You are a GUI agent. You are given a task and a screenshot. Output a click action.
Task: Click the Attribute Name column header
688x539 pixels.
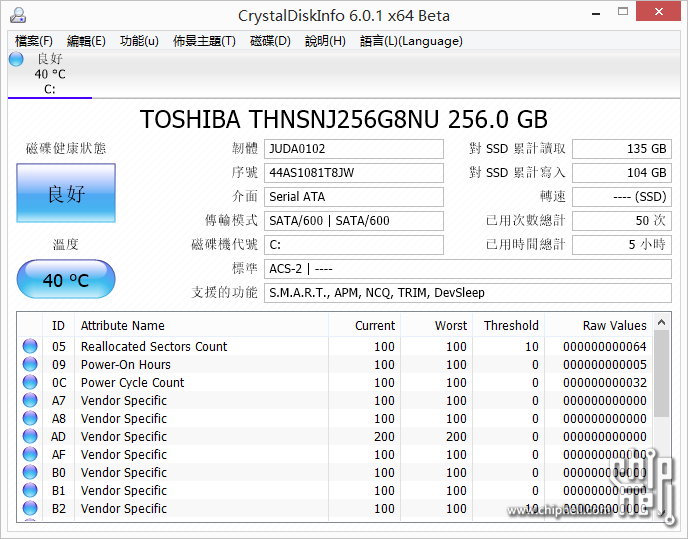(x=201, y=325)
